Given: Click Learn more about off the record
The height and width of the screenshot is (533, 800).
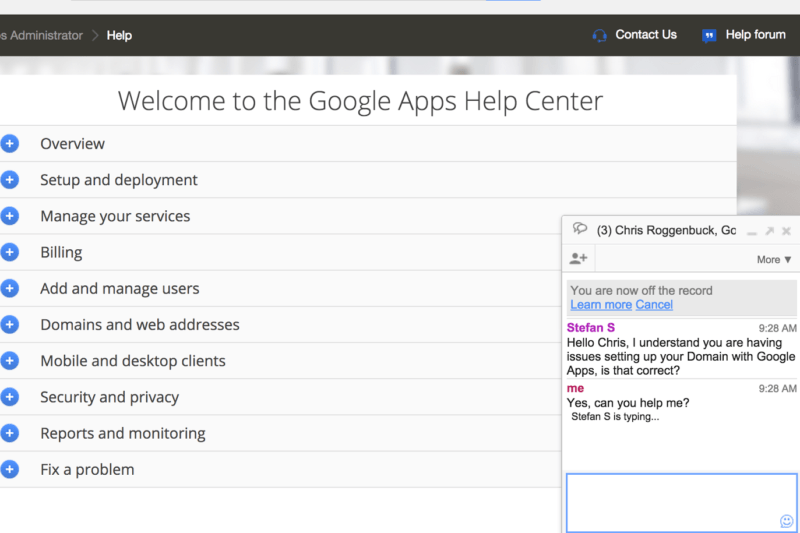Looking at the screenshot, I should 601,304.
